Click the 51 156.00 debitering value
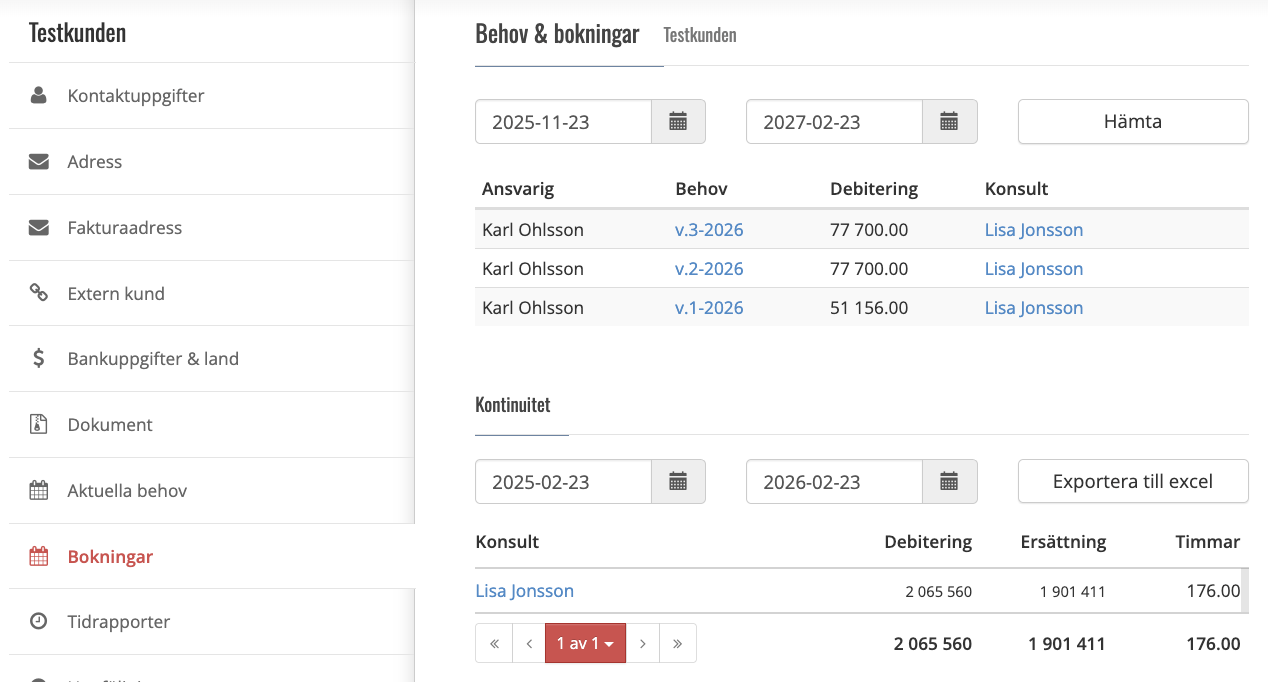 click(869, 308)
